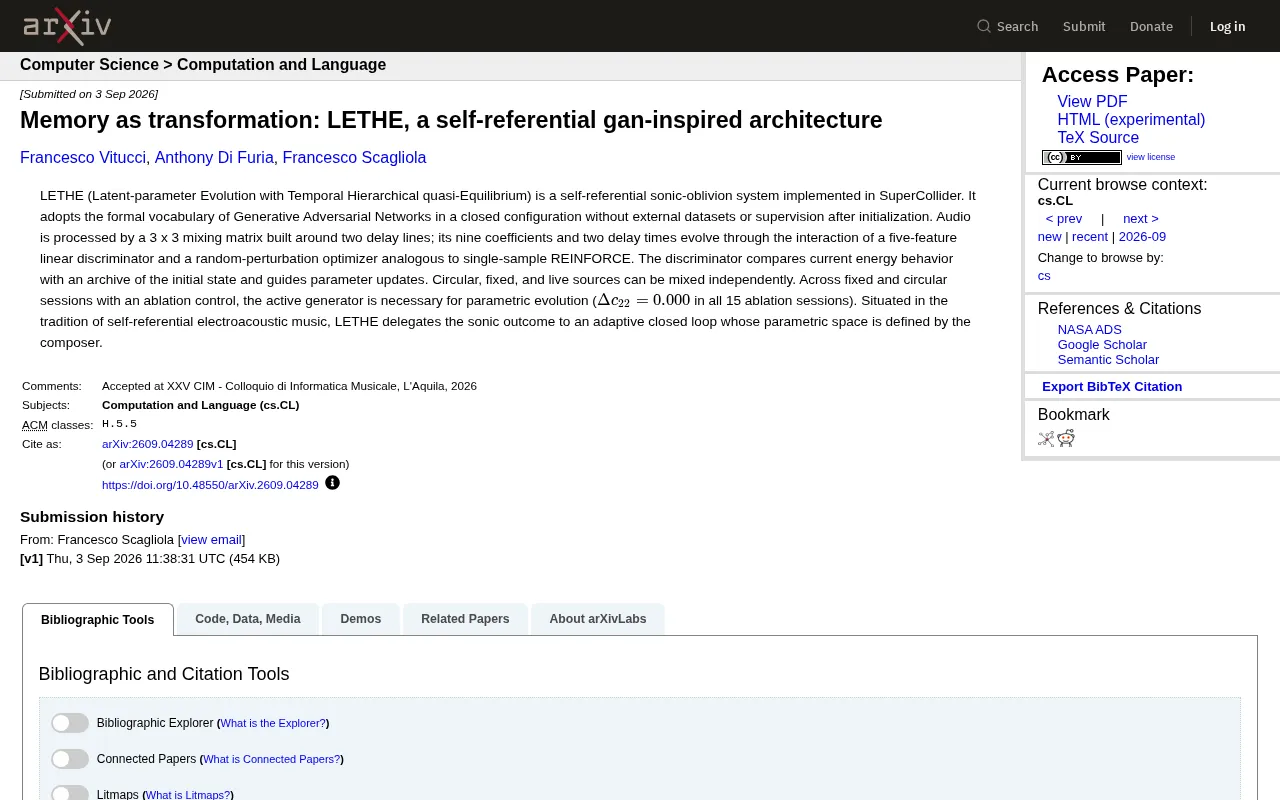Viewport: 1280px width, 800px height.
Task: Click the view email link
Action: [x=211, y=540]
